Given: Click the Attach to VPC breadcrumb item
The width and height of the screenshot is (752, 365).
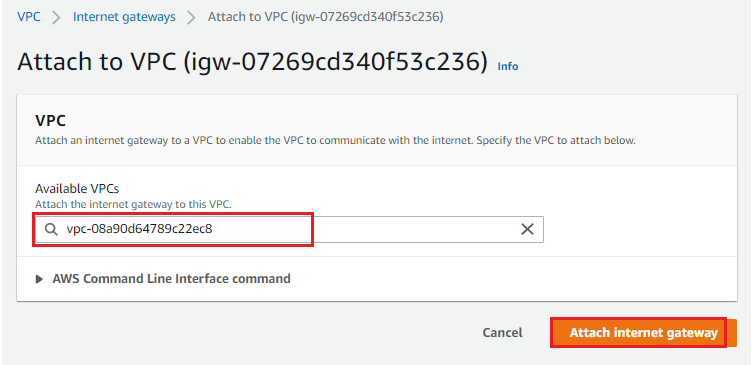Looking at the screenshot, I should click(326, 17).
